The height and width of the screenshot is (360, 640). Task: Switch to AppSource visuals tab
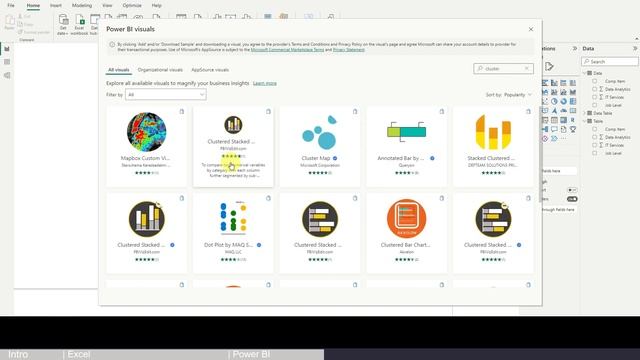(210, 70)
